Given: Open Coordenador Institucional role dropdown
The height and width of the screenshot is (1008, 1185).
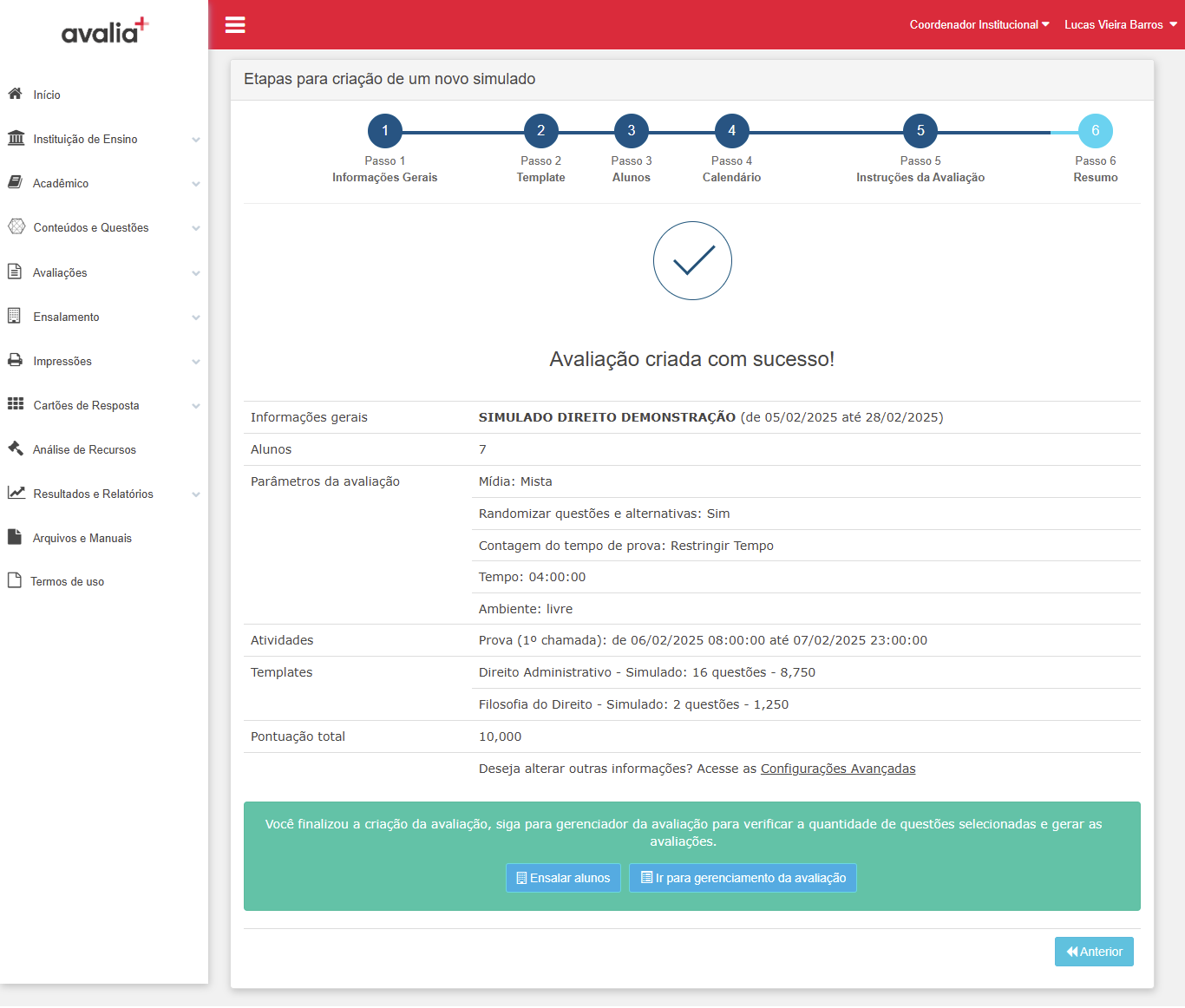Looking at the screenshot, I should [979, 24].
